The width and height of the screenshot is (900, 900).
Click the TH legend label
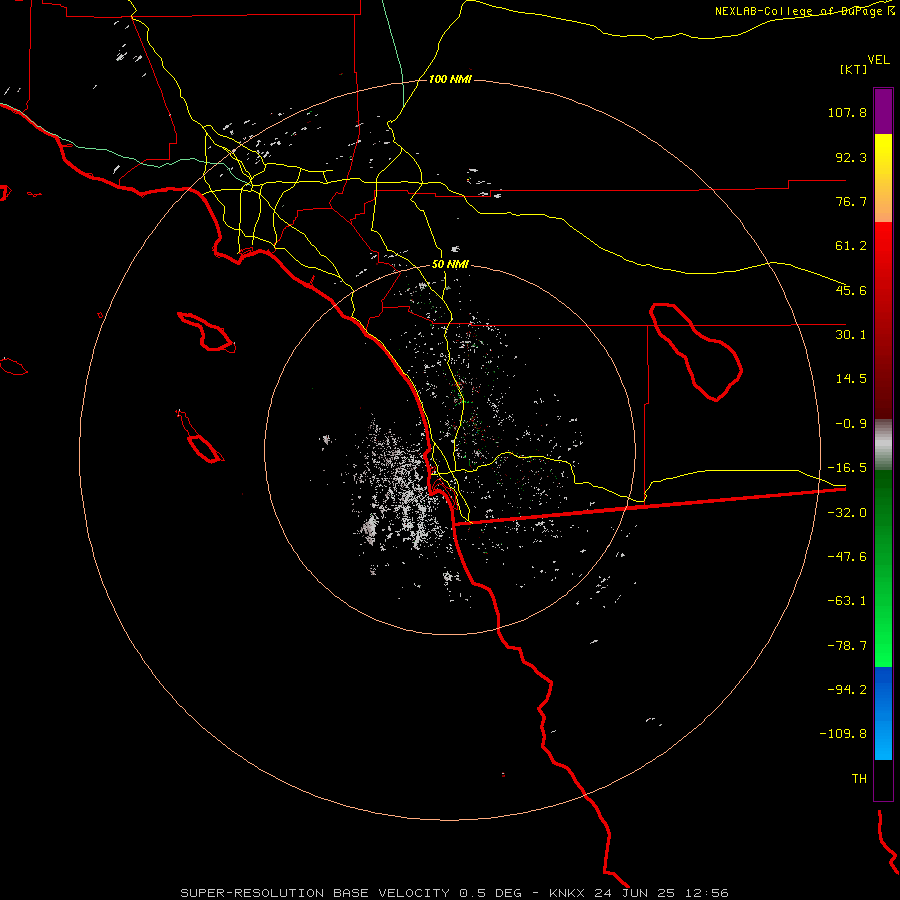tap(859, 778)
